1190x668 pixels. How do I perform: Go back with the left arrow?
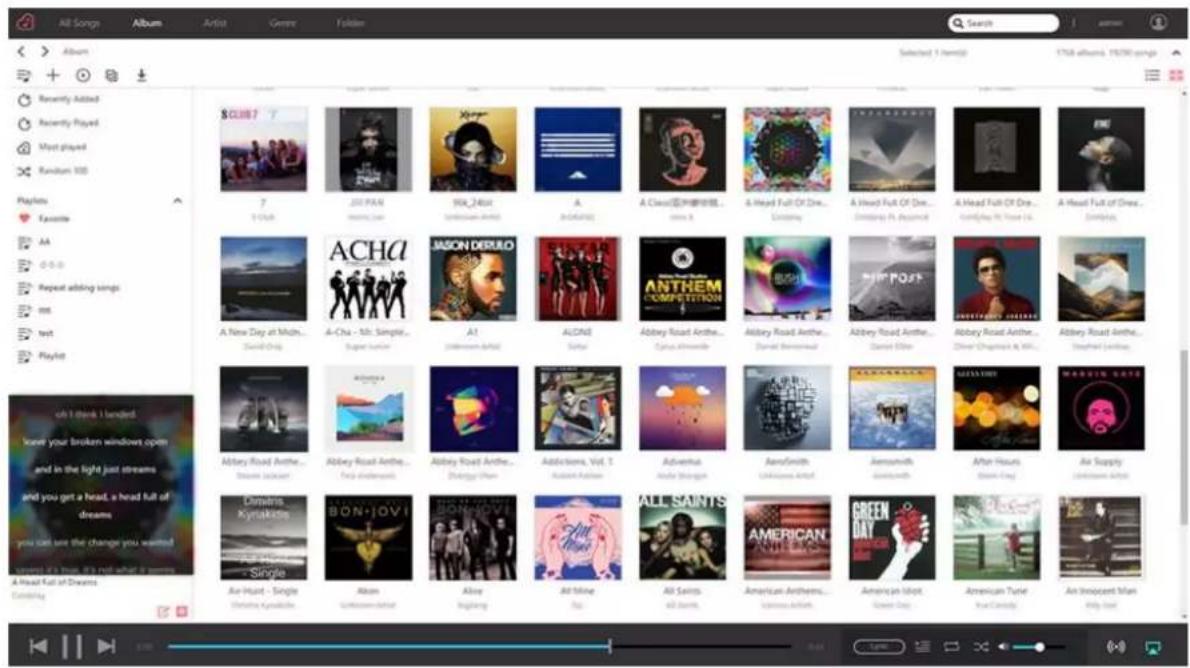pyautogui.click(x=21, y=52)
